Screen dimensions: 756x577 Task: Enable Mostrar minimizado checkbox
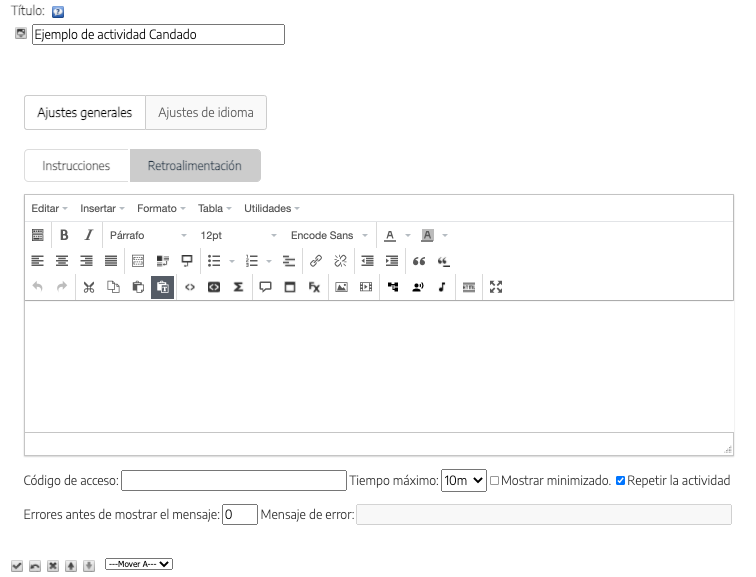coord(494,481)
